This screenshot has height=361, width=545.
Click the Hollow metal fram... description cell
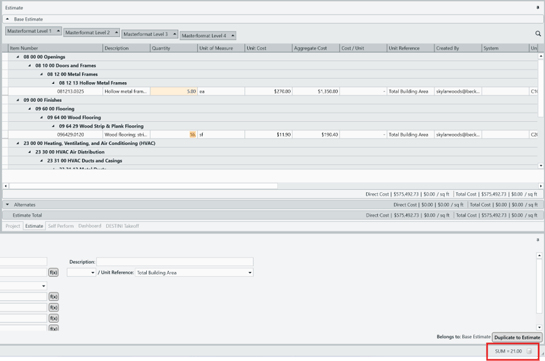click(x=127, y=91)
